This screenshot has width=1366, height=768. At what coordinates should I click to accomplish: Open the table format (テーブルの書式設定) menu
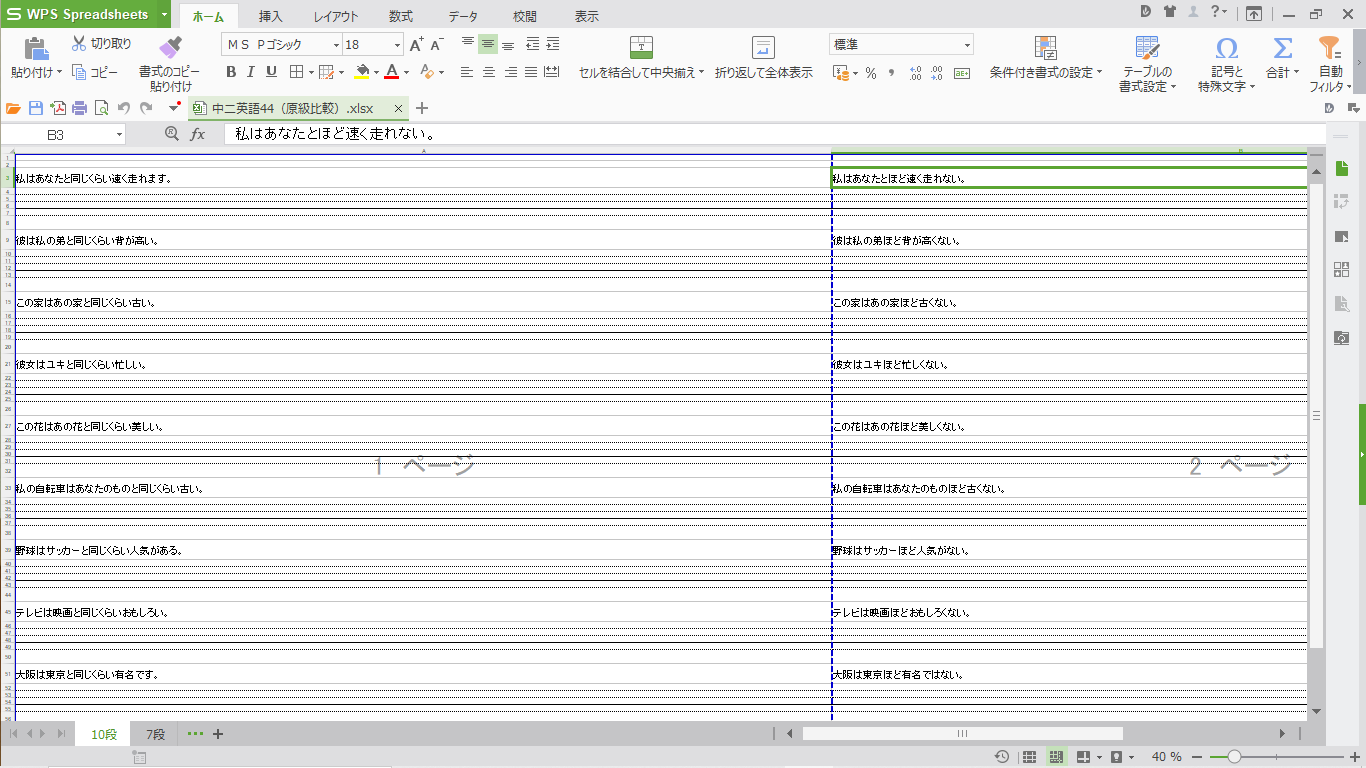1147,64
